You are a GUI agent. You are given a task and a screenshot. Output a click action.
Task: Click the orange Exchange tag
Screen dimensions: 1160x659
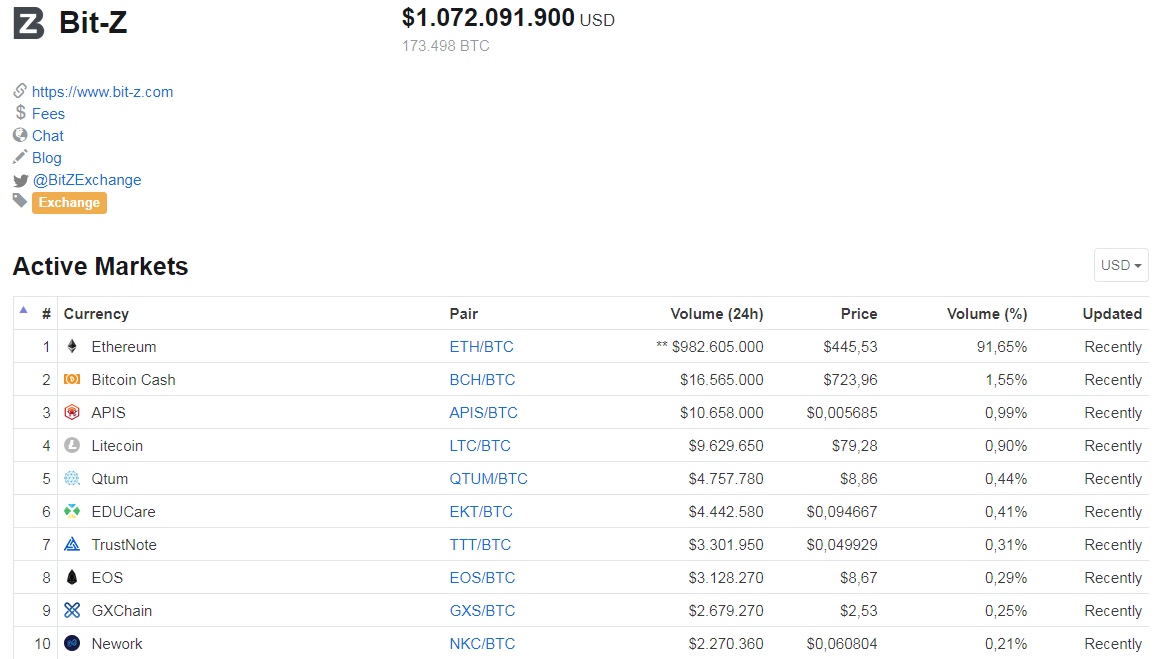coord(69,203)
